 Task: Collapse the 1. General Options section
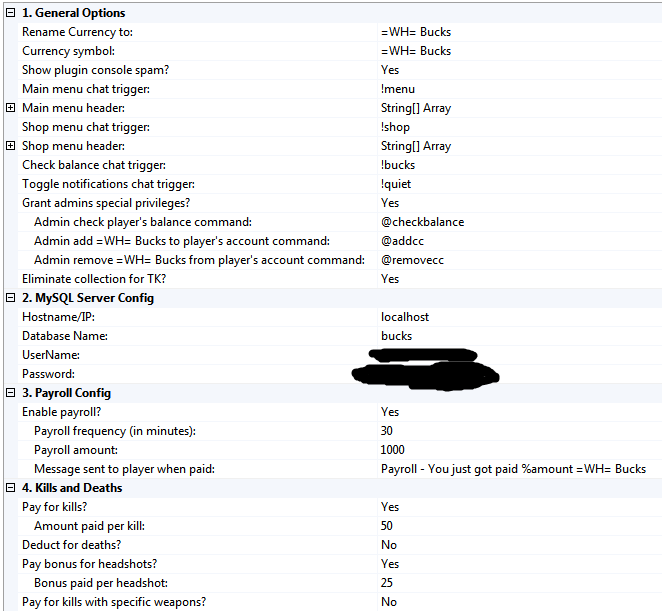(10, 13)
